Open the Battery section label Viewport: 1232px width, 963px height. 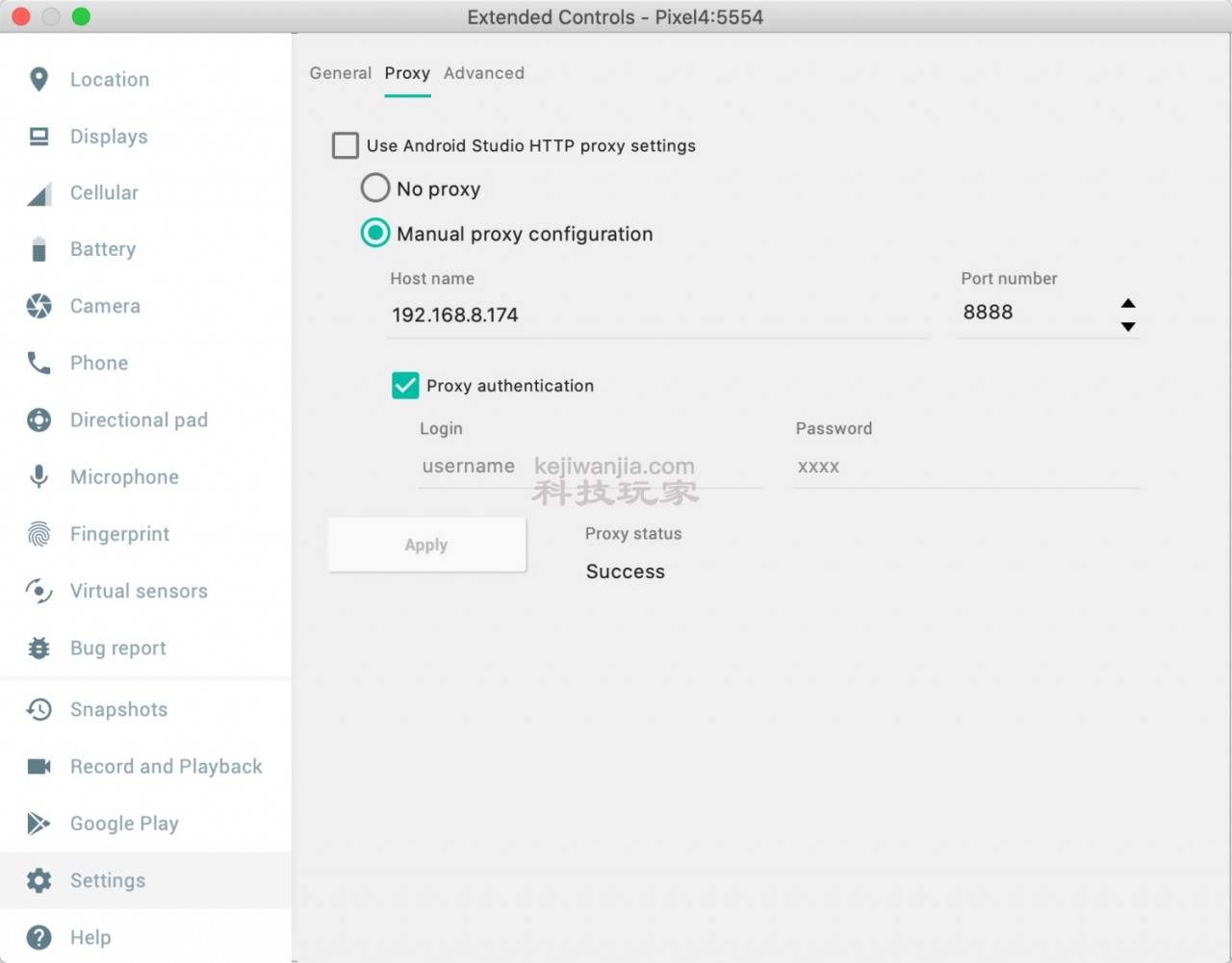pos(103,249)
